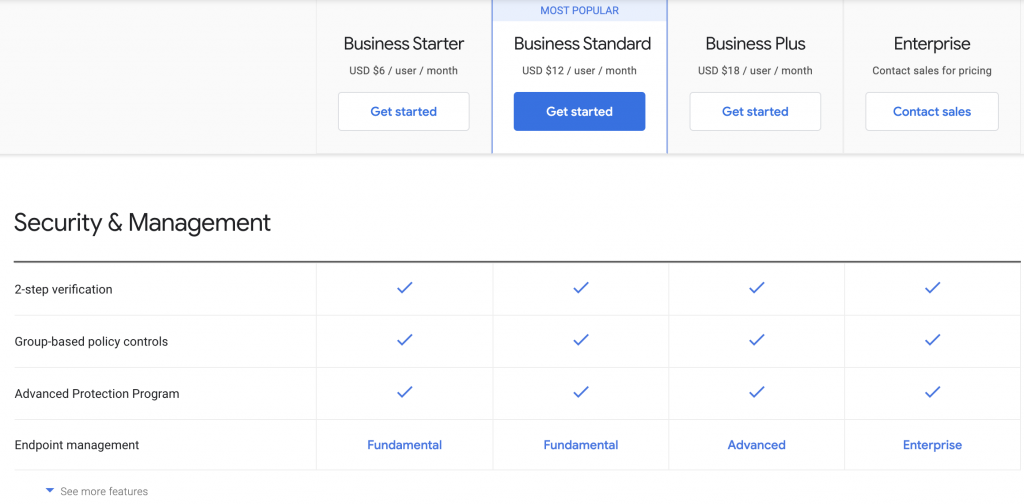The image size is (1024, 504).
Task: Click Business Starter's Advanced Protection Program checkmark
Action: coord(404,392)
